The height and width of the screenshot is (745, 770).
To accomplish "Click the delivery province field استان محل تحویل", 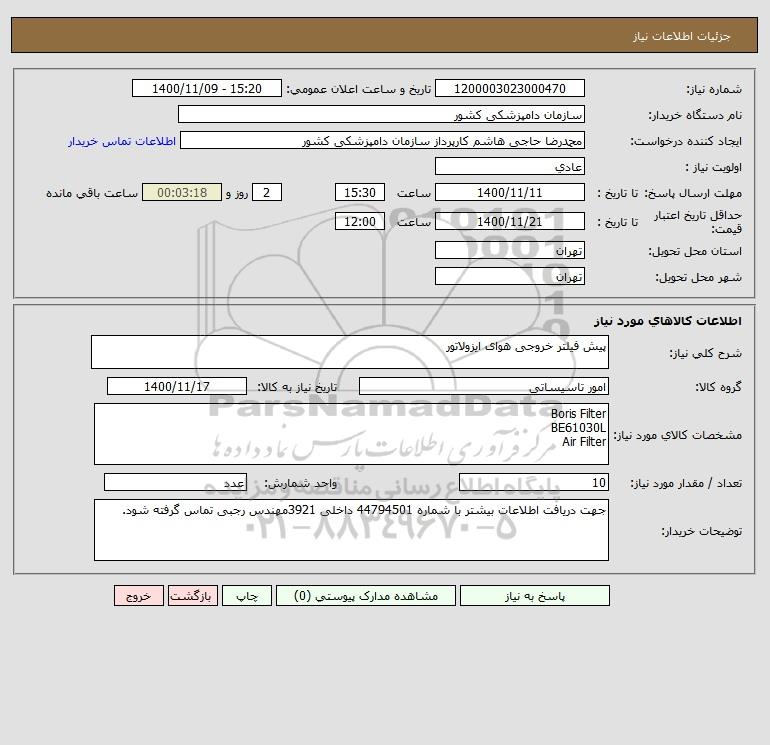I will pyautogui.click(x=510, y=250).
